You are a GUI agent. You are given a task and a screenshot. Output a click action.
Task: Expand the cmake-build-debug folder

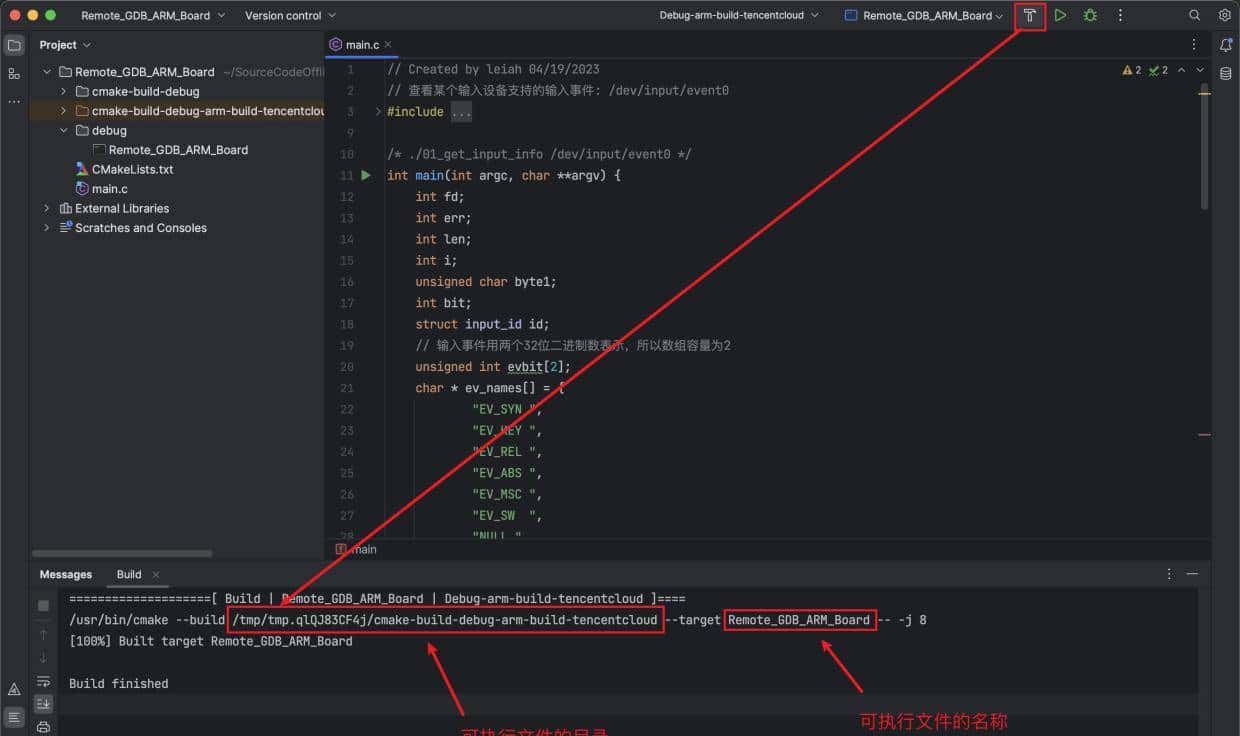click(64, 91)
